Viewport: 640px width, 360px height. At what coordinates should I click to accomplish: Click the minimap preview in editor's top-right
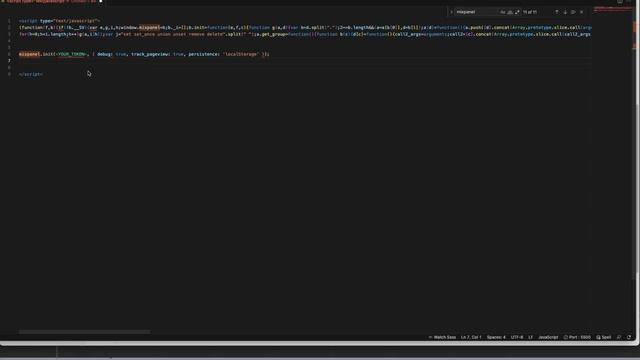click(612, 9)
